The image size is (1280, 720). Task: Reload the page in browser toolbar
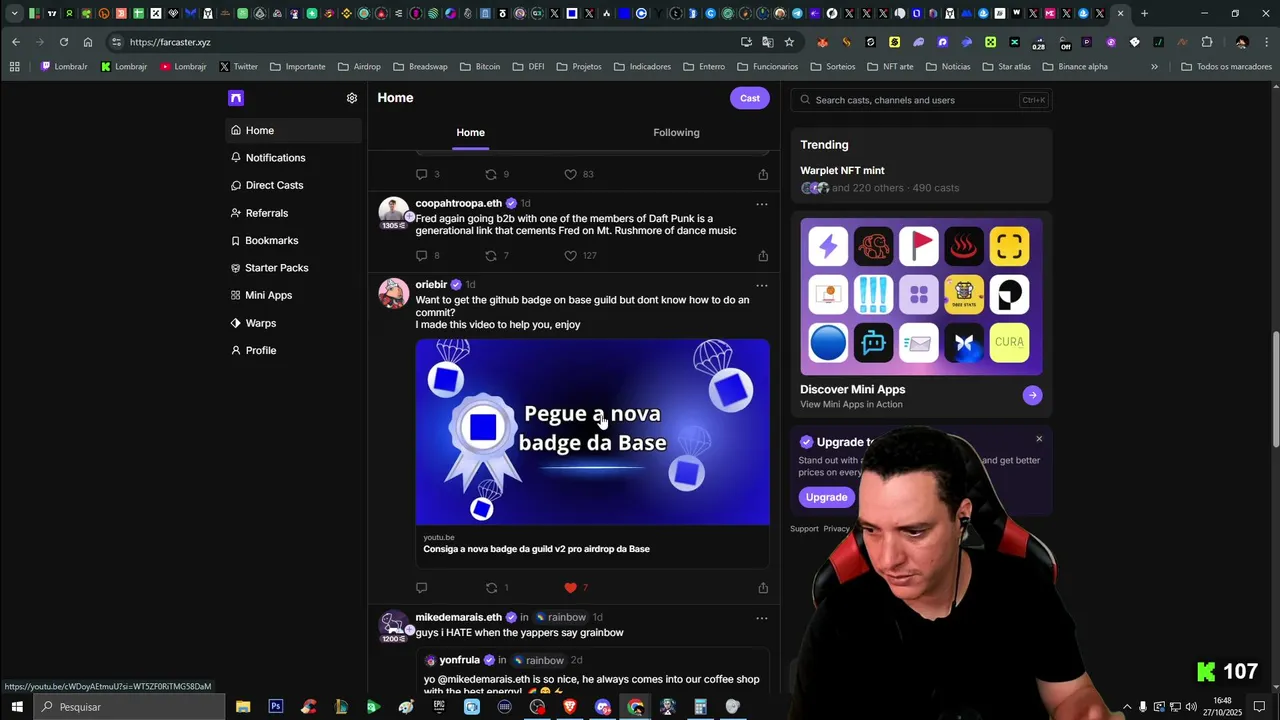64,42
